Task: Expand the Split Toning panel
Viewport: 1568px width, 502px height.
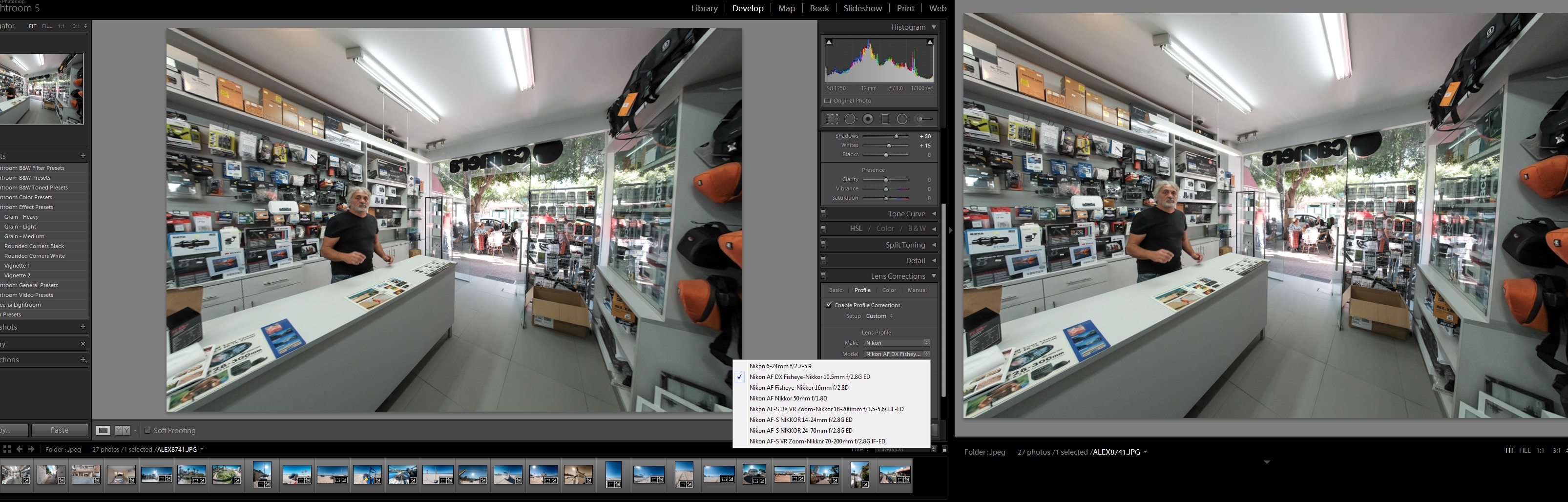Action: point(934,245)
